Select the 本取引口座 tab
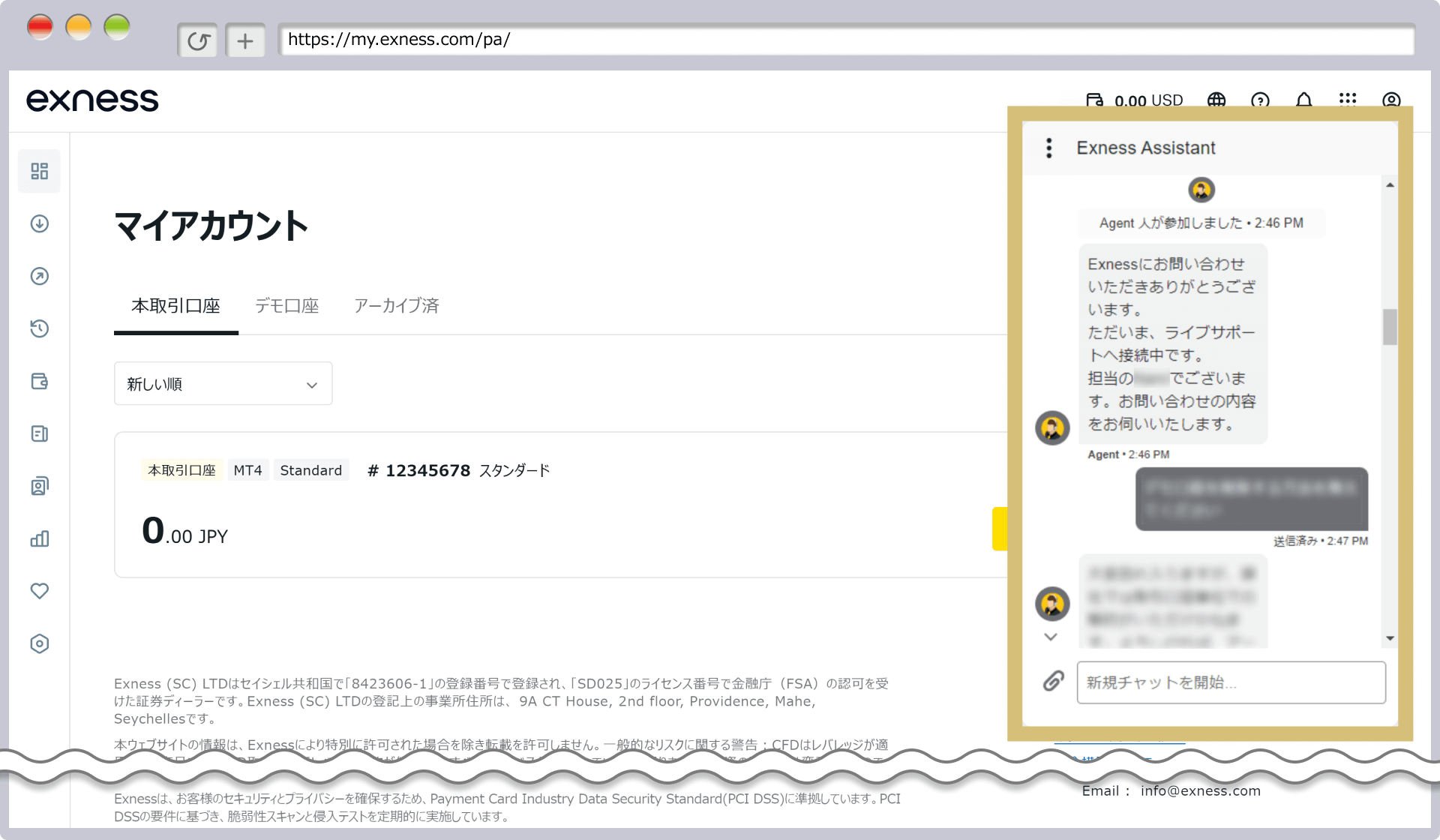Image resolution: width=1440 pixels, height=840 pixels. point(175,306)
